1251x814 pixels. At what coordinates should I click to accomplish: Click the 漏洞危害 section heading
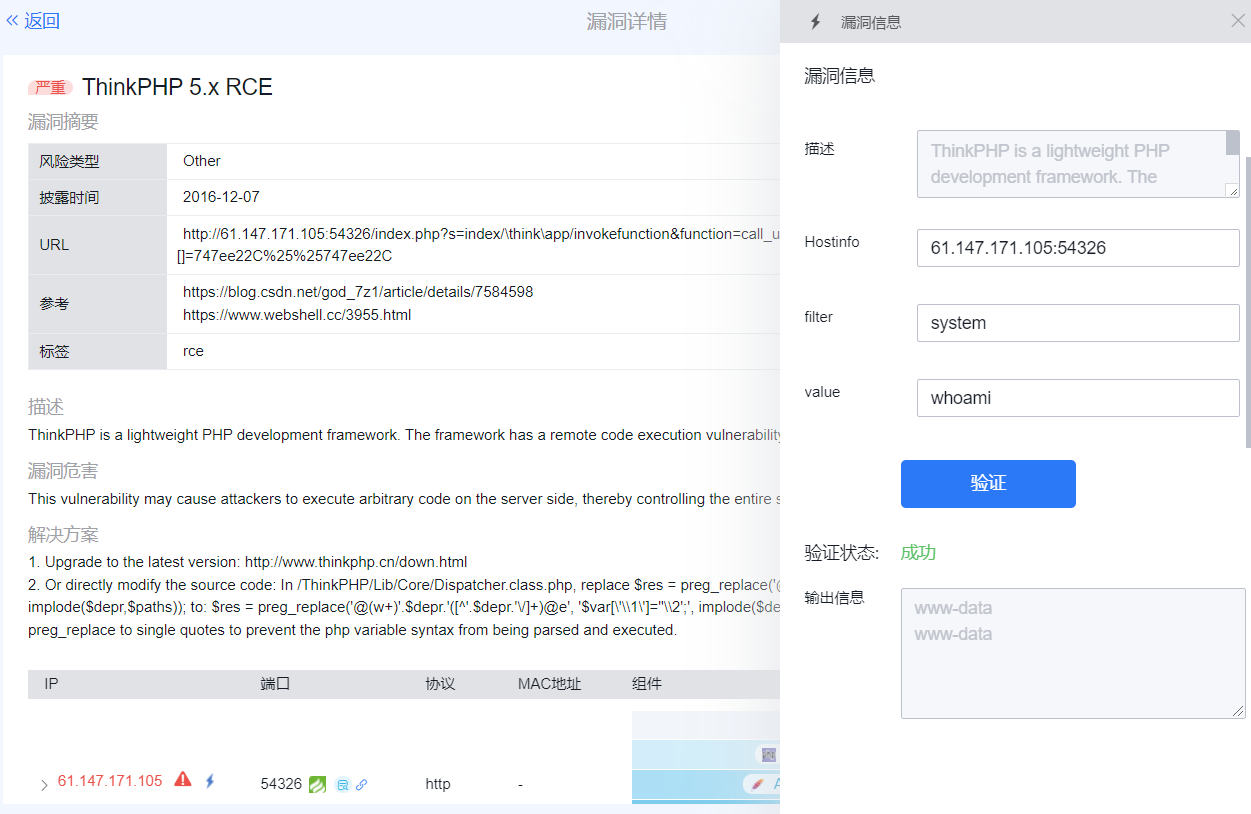pos(63,471)
